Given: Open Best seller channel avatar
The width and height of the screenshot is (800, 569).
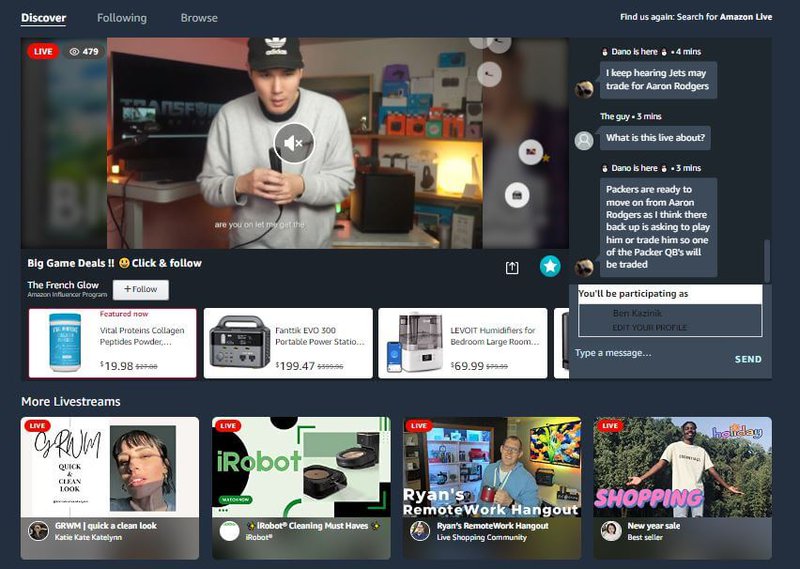Looking at the screenshot, I should coord(611,531).
